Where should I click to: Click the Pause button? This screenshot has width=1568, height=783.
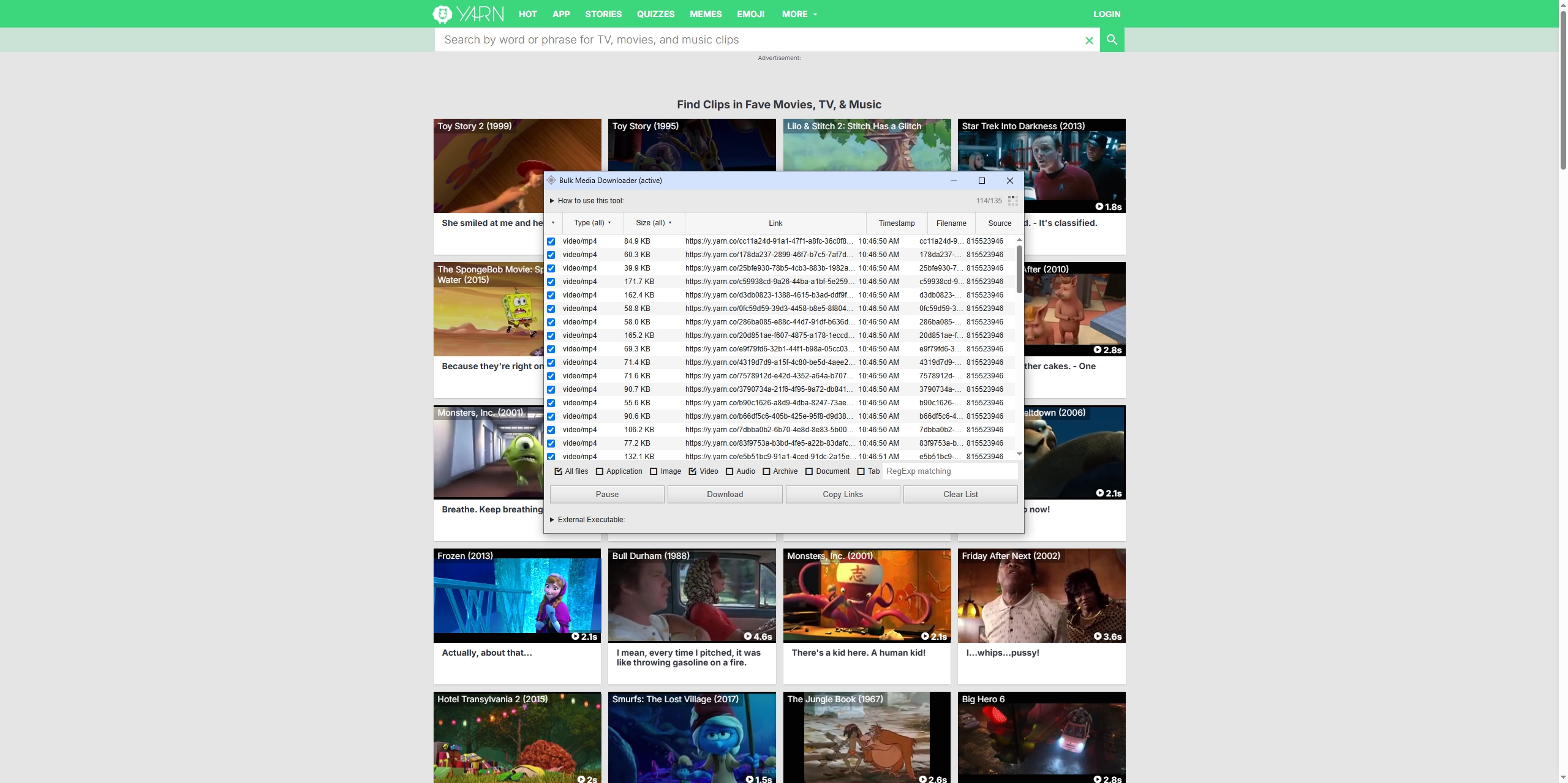tap(607, 494)
